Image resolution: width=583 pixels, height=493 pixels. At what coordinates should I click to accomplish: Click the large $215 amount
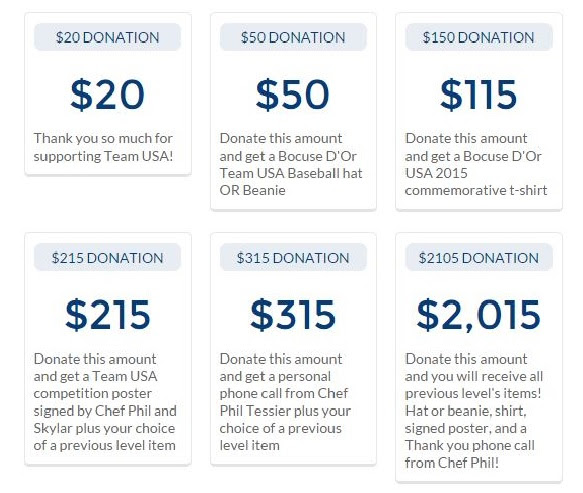point(107,315)
